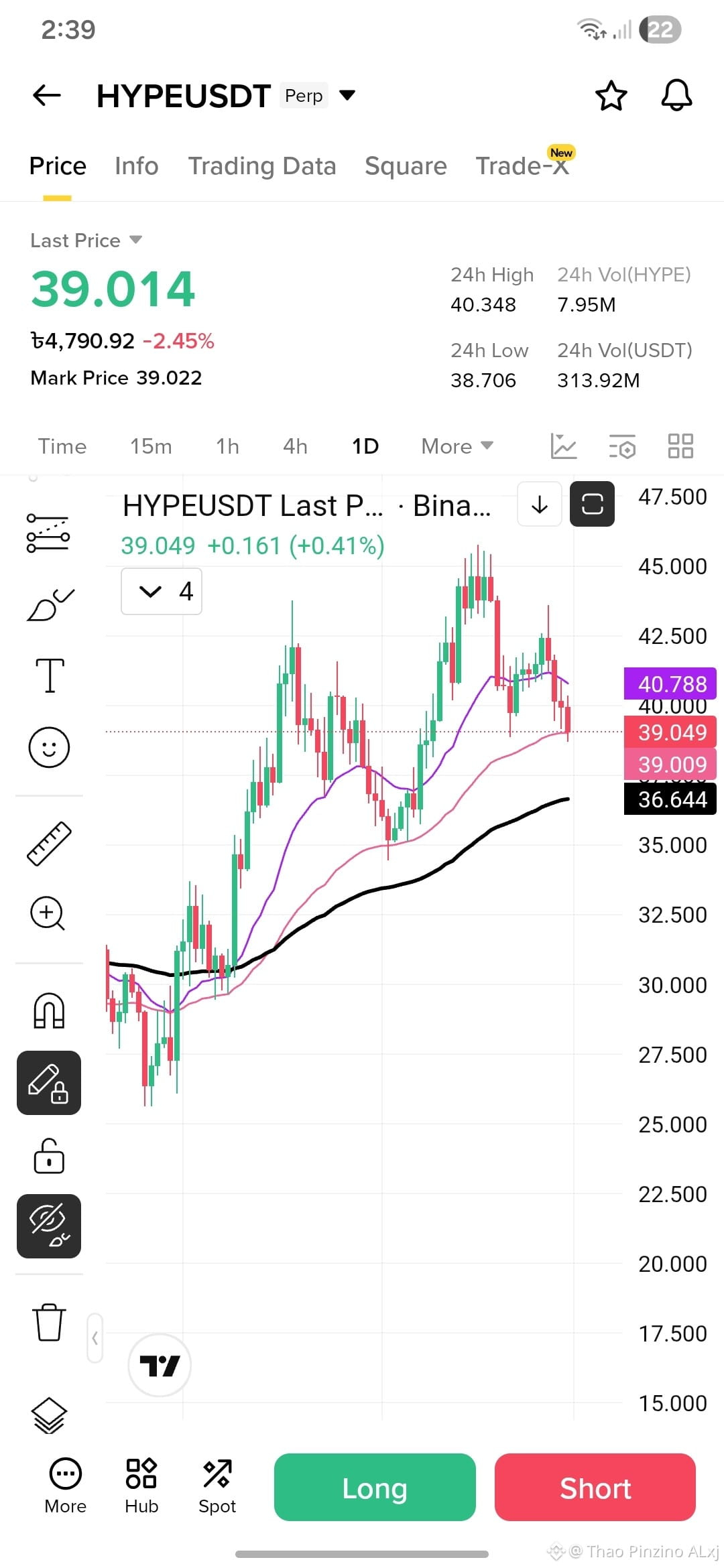The width and height of the screenshot is (724, 1568).
Task: Open the More bottom menu
Action: tap(65, 1486)
